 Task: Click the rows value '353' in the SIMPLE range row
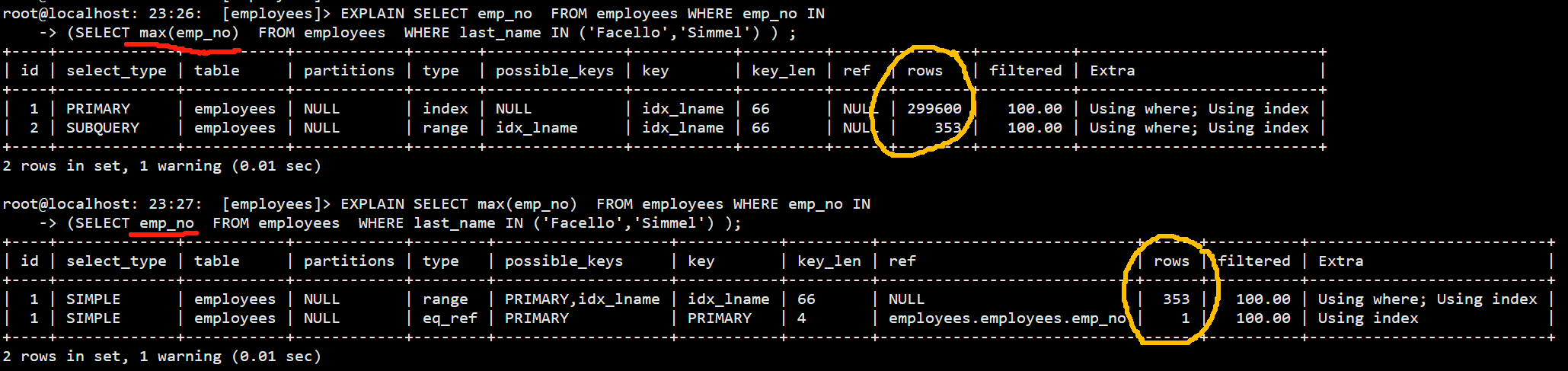pyautogui.click(x=1177, y=299)
